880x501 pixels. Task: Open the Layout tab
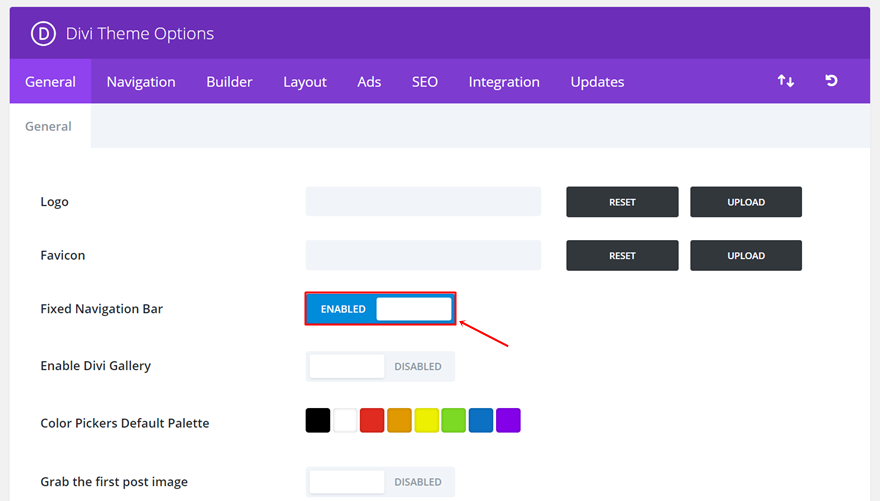click(305, 82)
